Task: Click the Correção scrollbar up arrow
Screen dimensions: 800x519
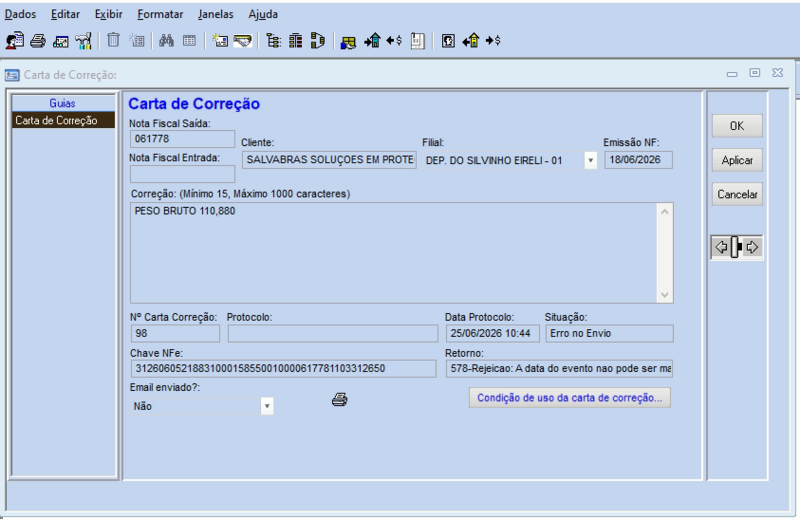Action: 664,211
